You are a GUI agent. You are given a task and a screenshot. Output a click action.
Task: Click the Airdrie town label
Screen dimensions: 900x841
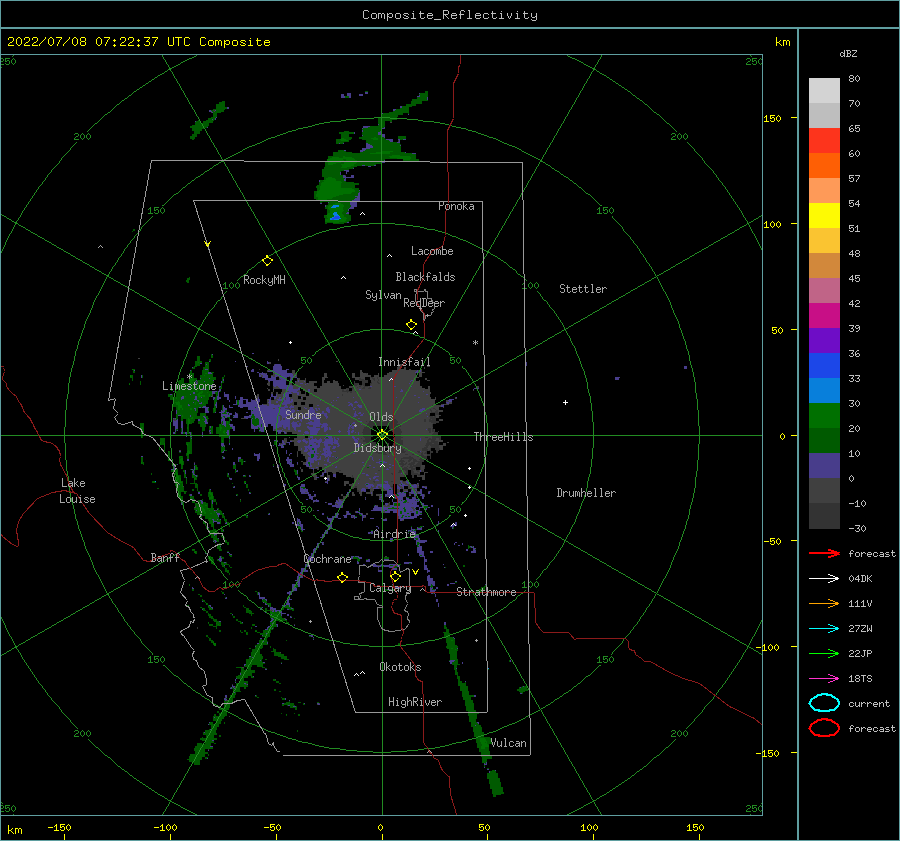point(394,534)
